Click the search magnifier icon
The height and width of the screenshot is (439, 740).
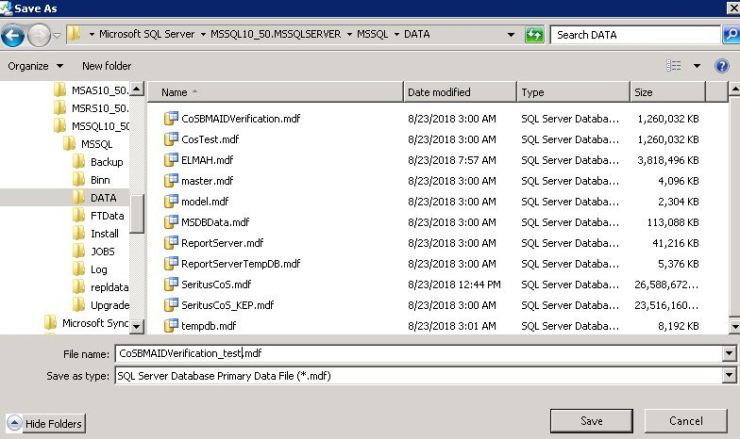click(x=731, y=35)
